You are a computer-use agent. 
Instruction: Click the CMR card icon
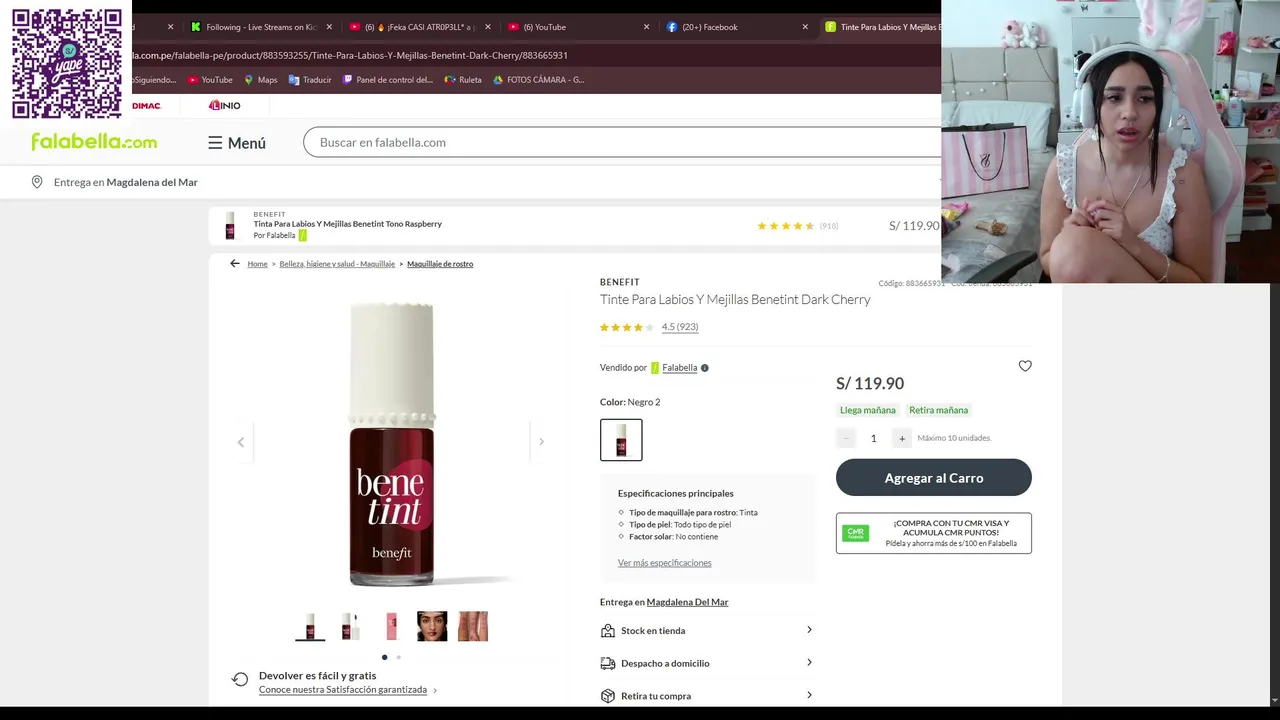[x=855, y=533]
